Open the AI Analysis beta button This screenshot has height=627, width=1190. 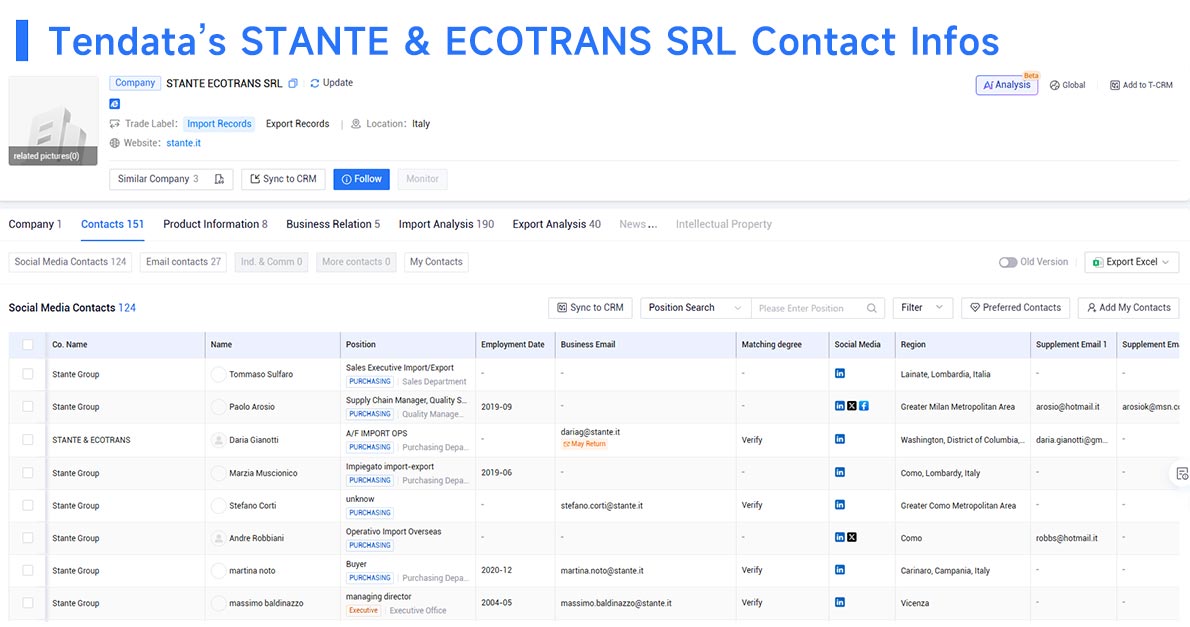click(1006, 85)
